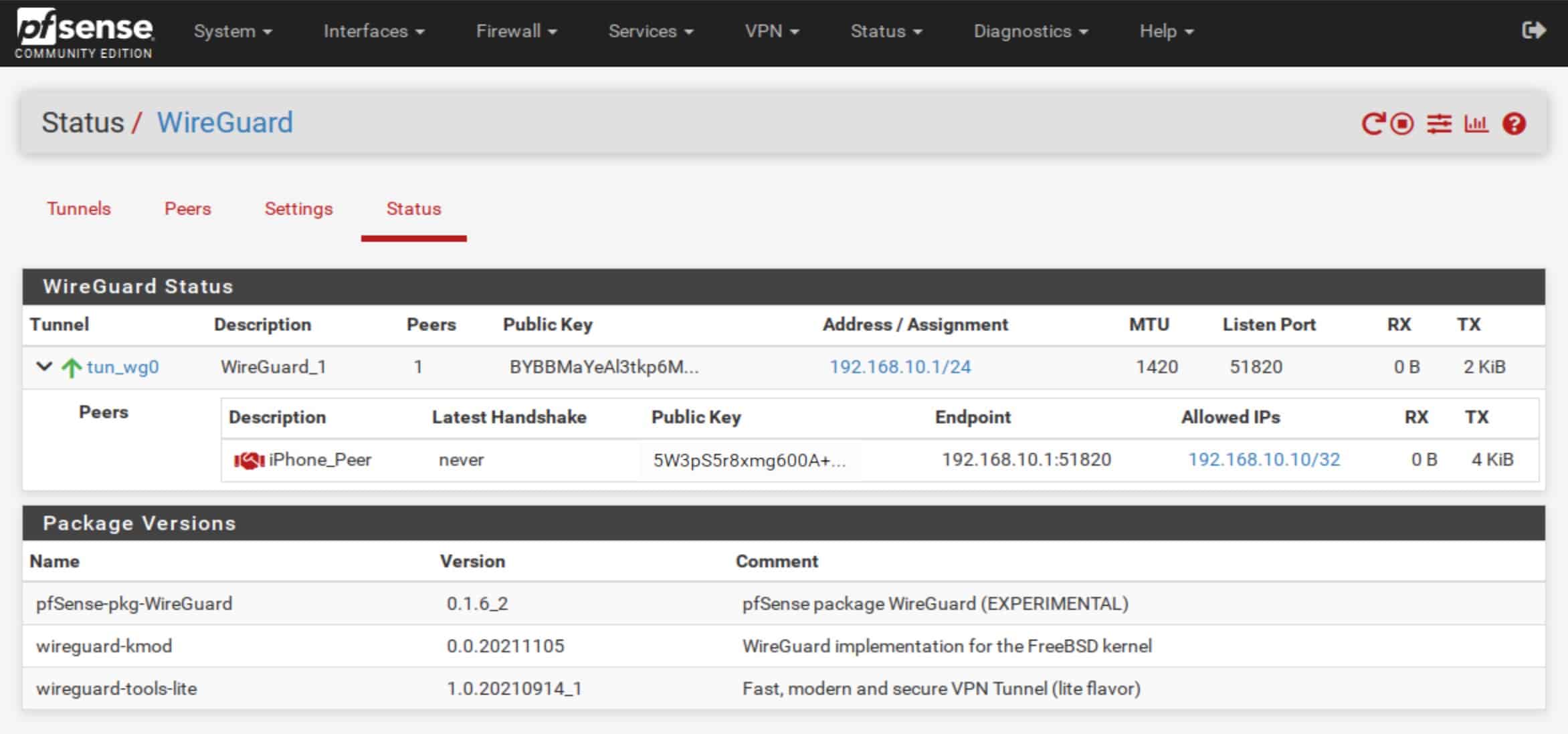This screenshot has width=1568, height=734.
Task: Select version 0.1.6_2
Action: pos(478,604)
